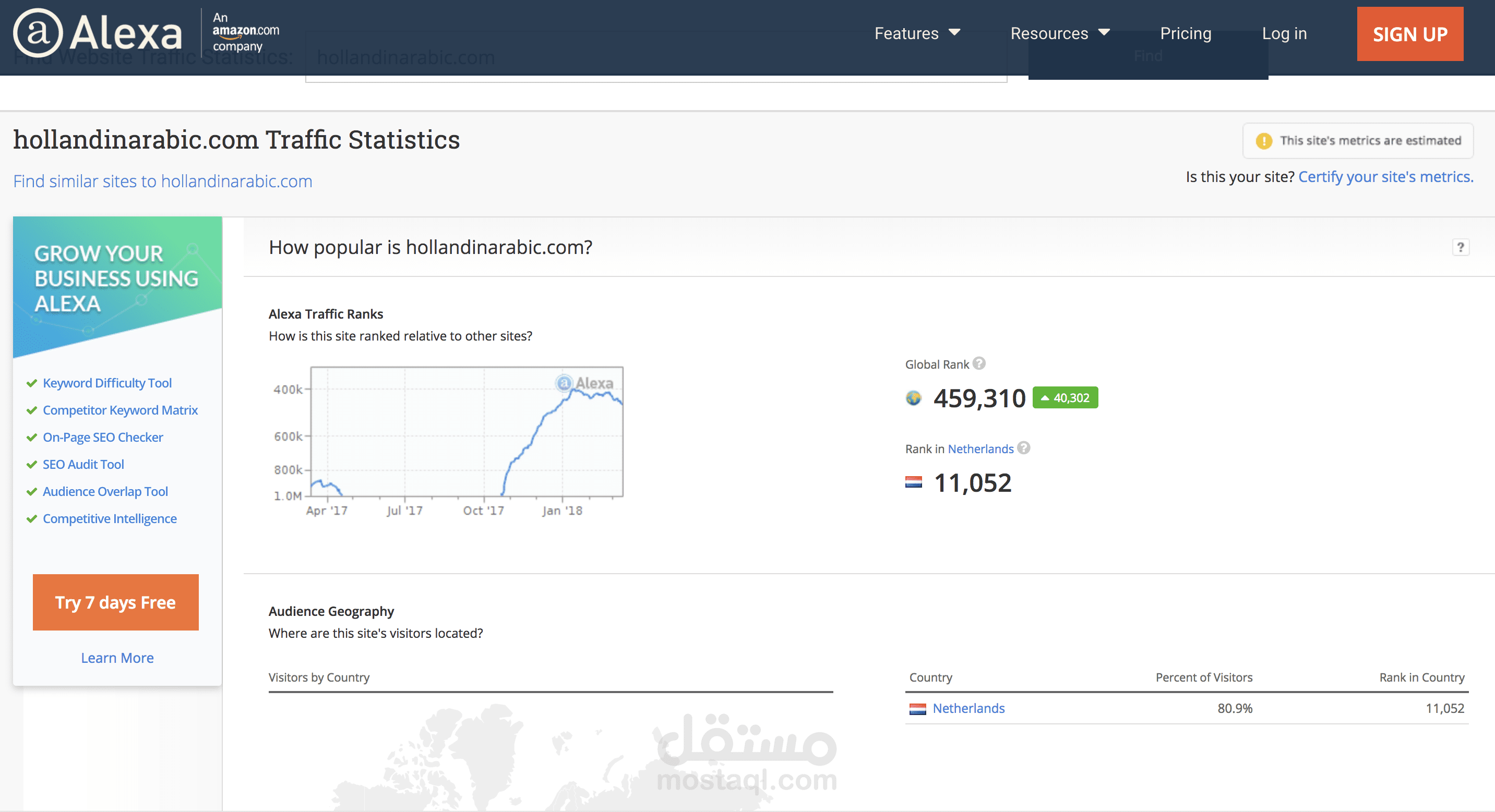The image size is (1495, 812).
Task: Click Certify your site's metrics link
Action: tap(1386, 176)
